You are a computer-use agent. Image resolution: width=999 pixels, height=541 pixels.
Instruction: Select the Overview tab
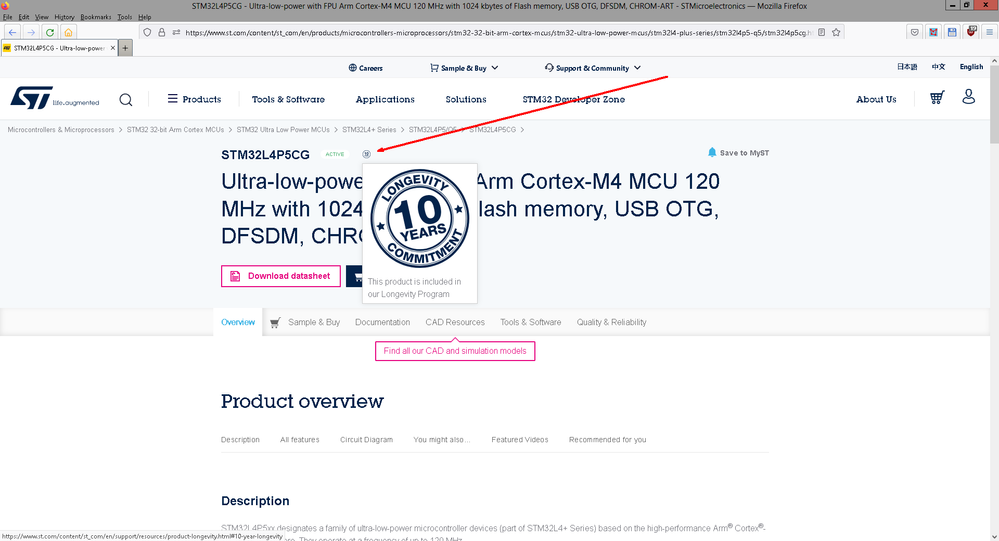238,322
